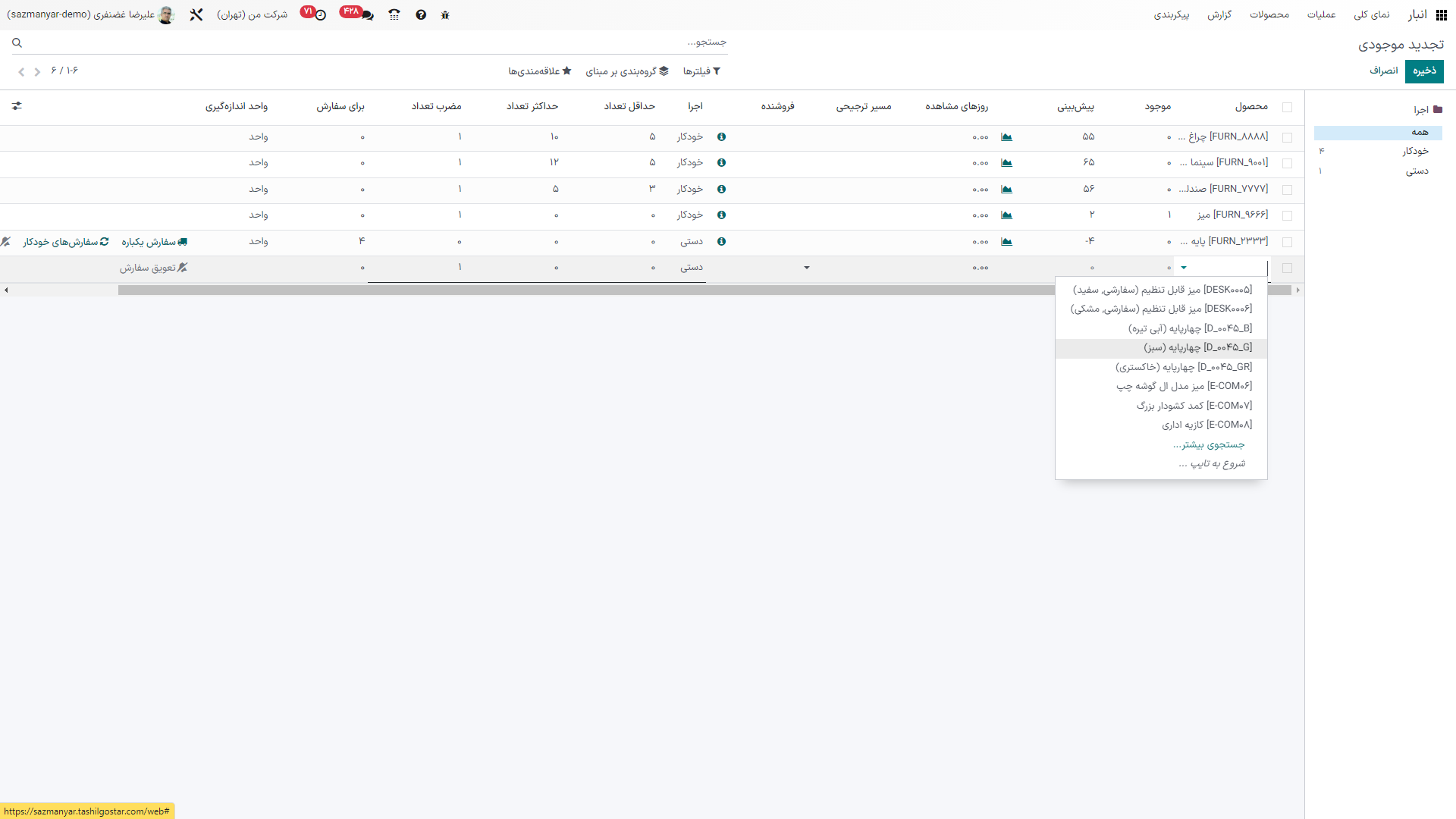
Task: Open the گروه‌بندی بر مبنای dropdown
Action: pyautogui.click(x=626, y=71)
